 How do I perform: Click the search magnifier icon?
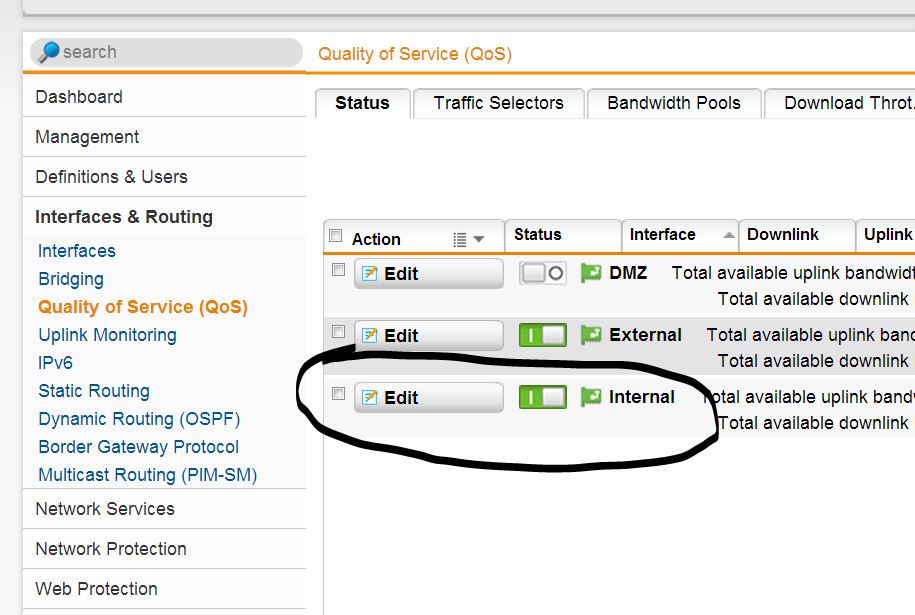48,52
